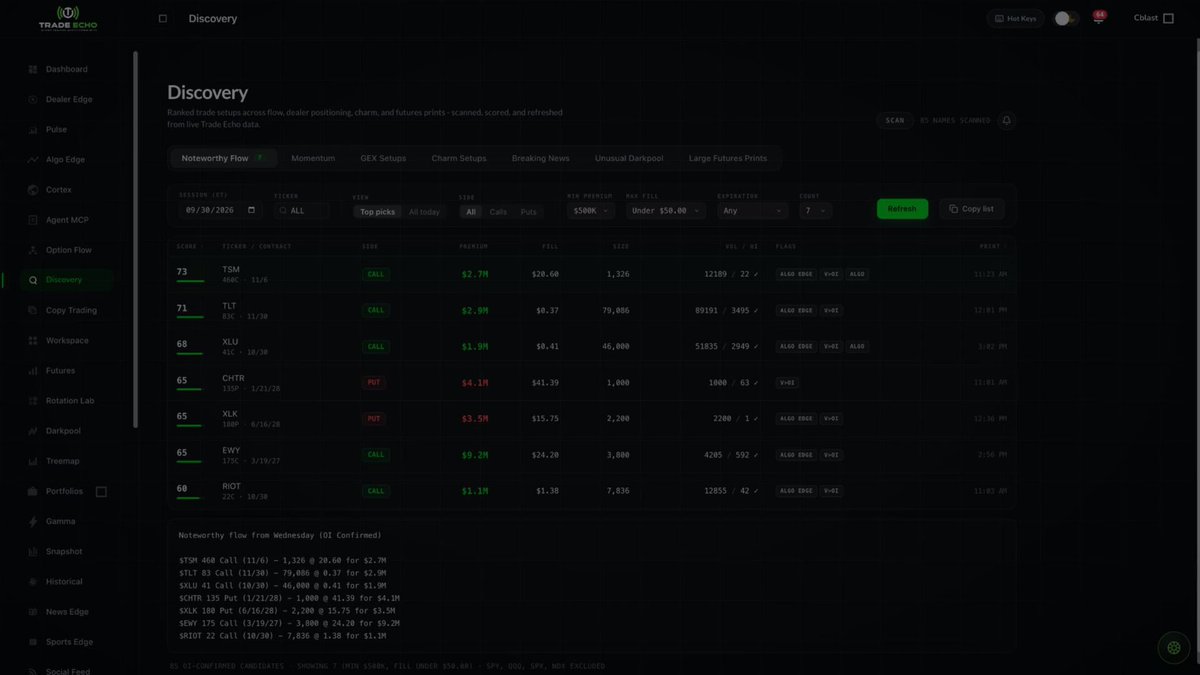Click the Discovery magnifier icon in sidebar
Screen dimensions: 1200x675
click(x=34, y=281)
